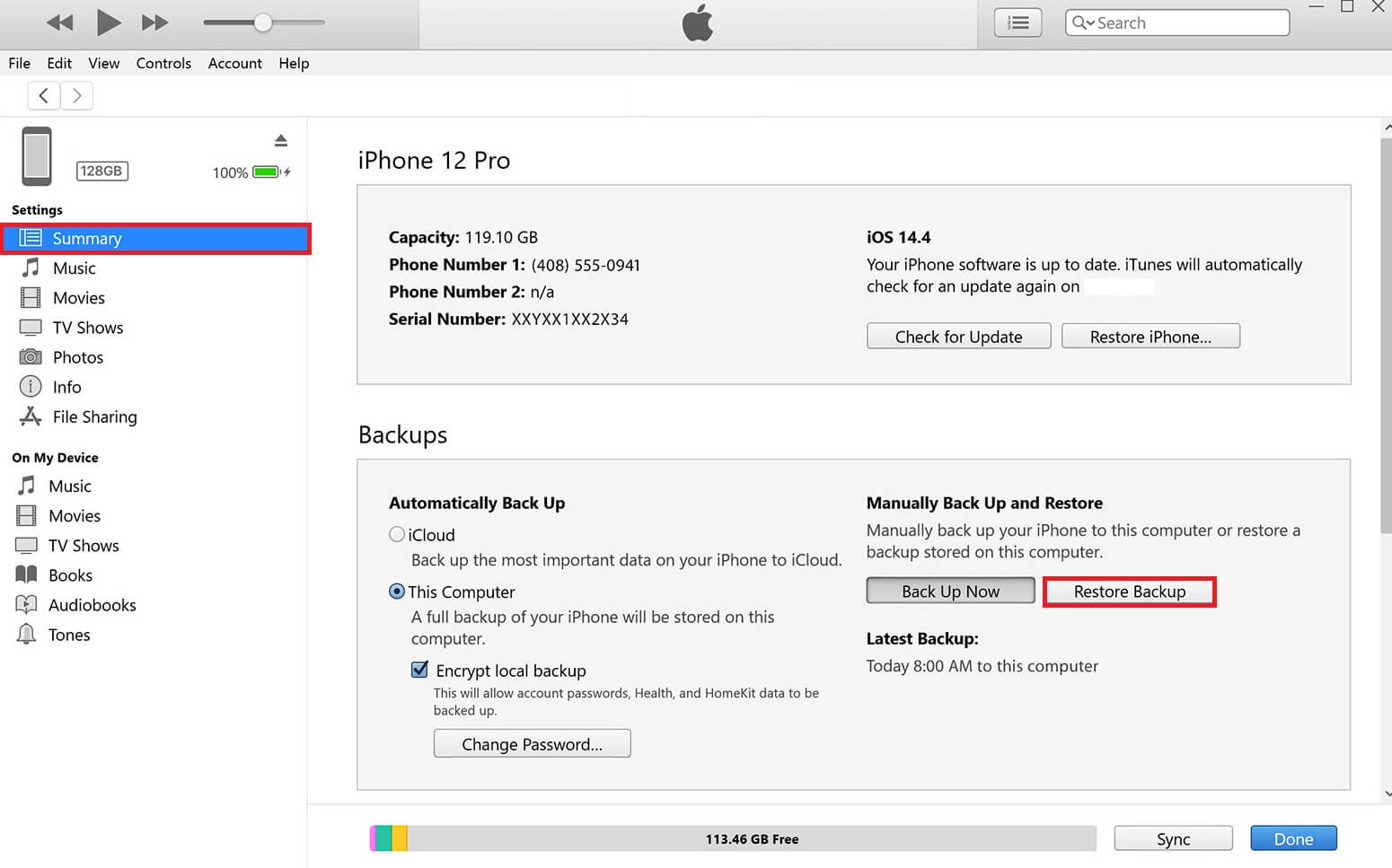Eject the connected iPhone 12 Pro

point(281,140)
